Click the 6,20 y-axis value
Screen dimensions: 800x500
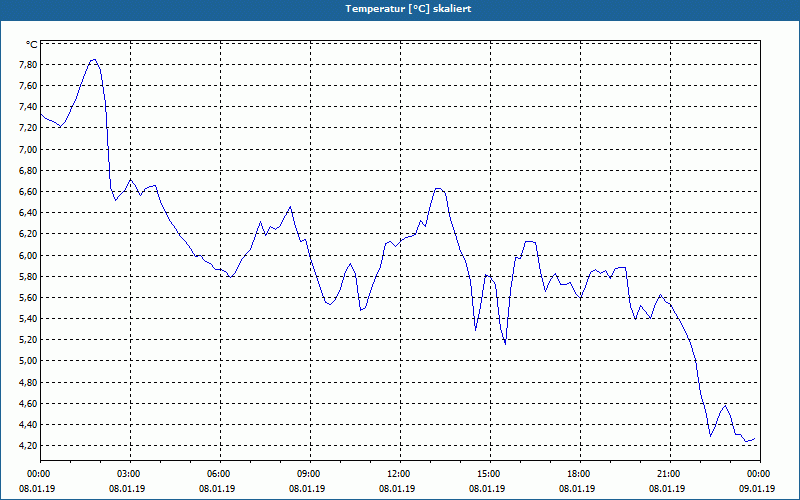[x=28, y=234]
